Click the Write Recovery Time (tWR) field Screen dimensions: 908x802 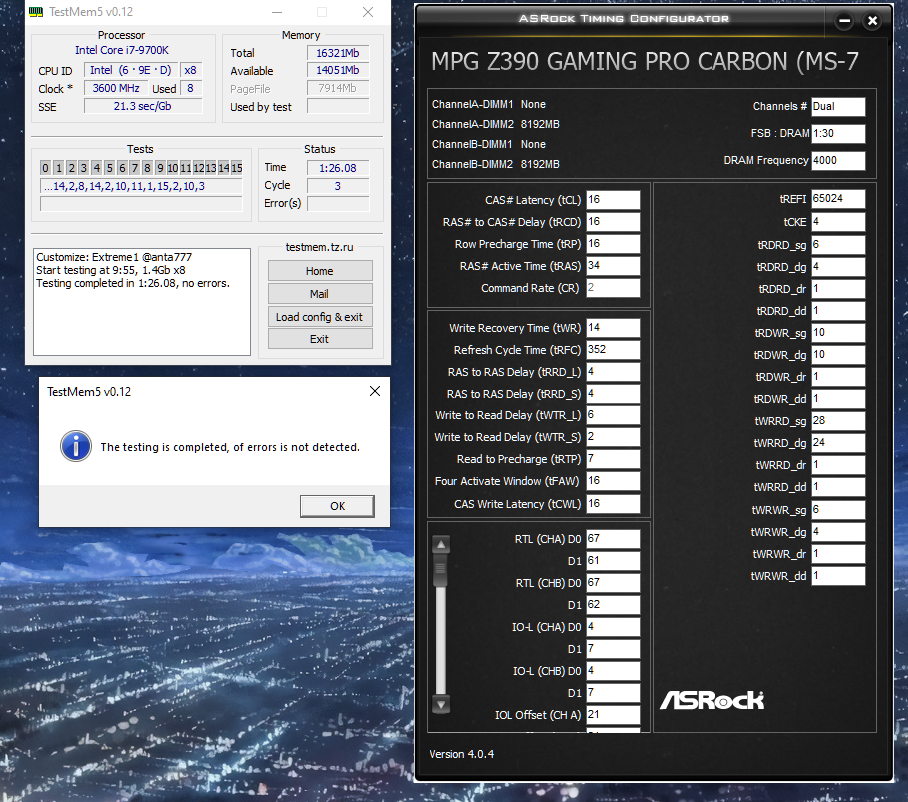613,328
